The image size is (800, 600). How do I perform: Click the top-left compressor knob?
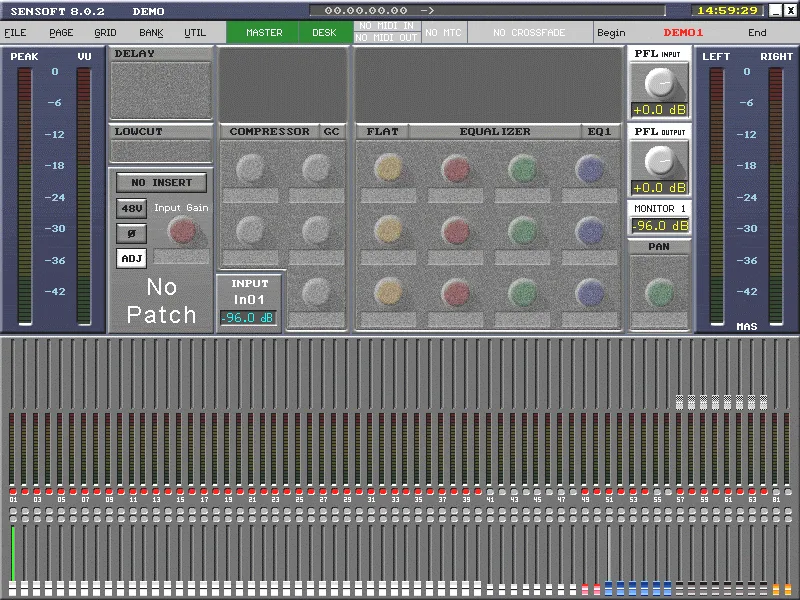[250, 167]
